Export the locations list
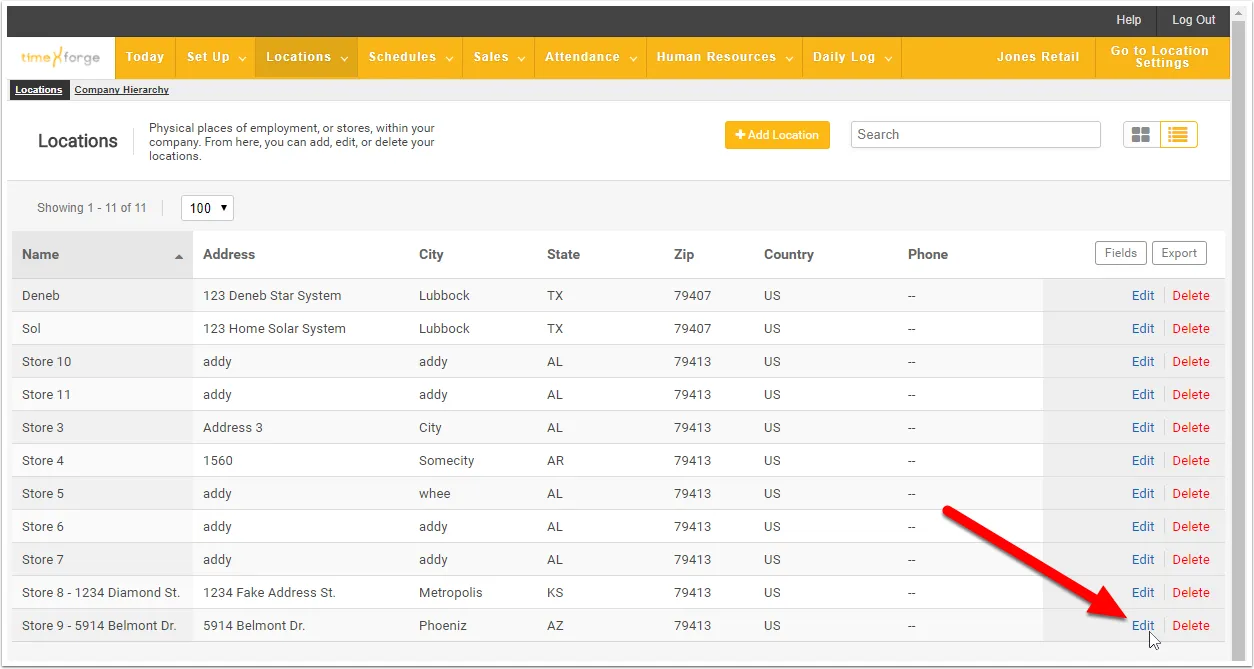 click(1179, 253)
